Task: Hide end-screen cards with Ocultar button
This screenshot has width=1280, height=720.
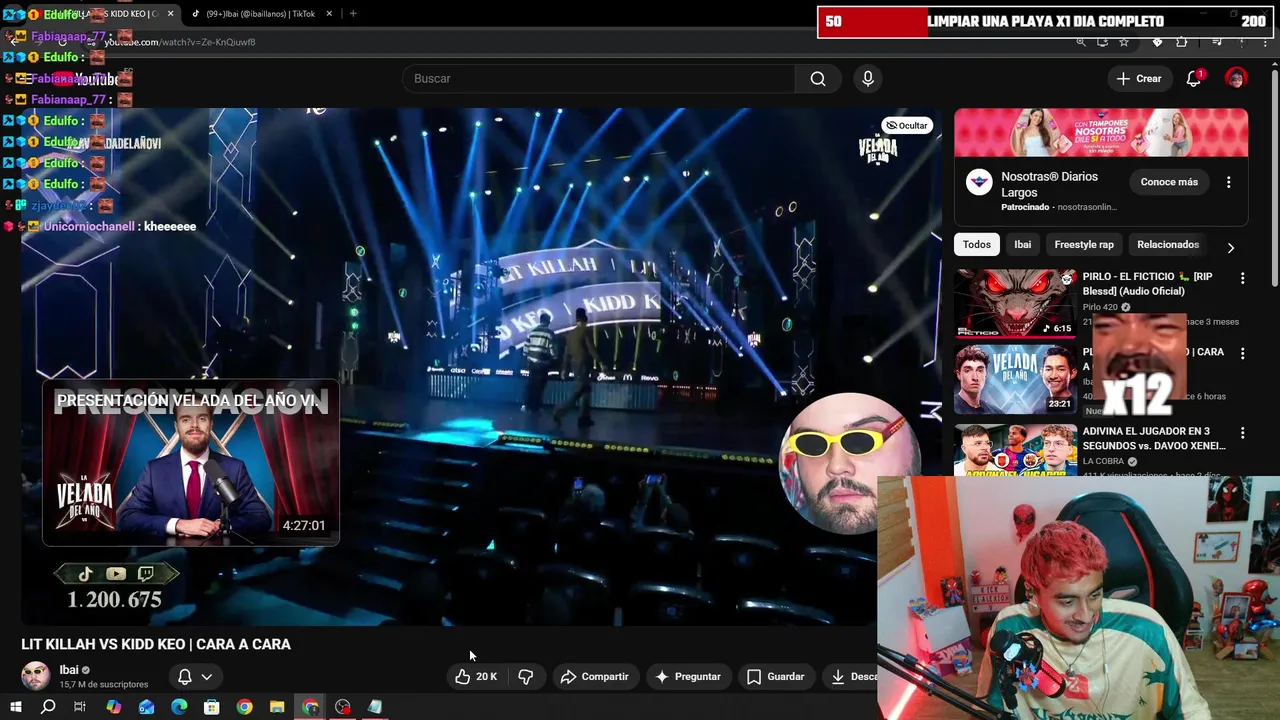Action: click(907, 126)
